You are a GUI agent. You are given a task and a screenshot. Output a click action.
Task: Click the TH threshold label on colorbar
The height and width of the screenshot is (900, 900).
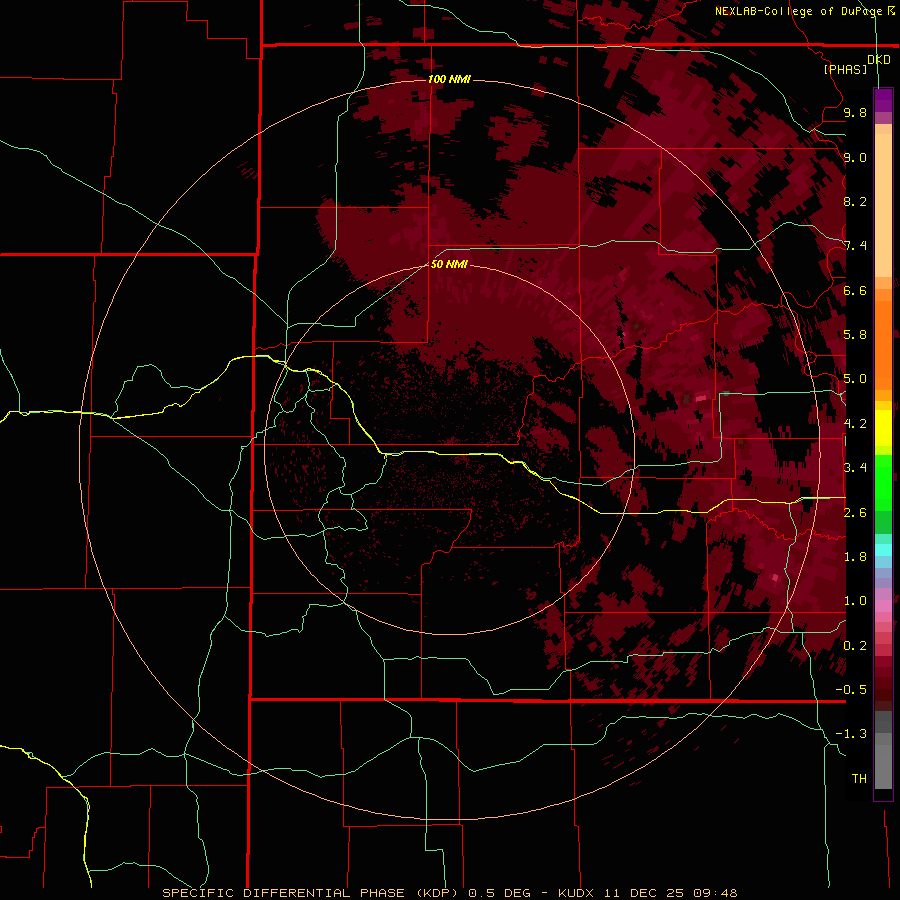[859, 779]
